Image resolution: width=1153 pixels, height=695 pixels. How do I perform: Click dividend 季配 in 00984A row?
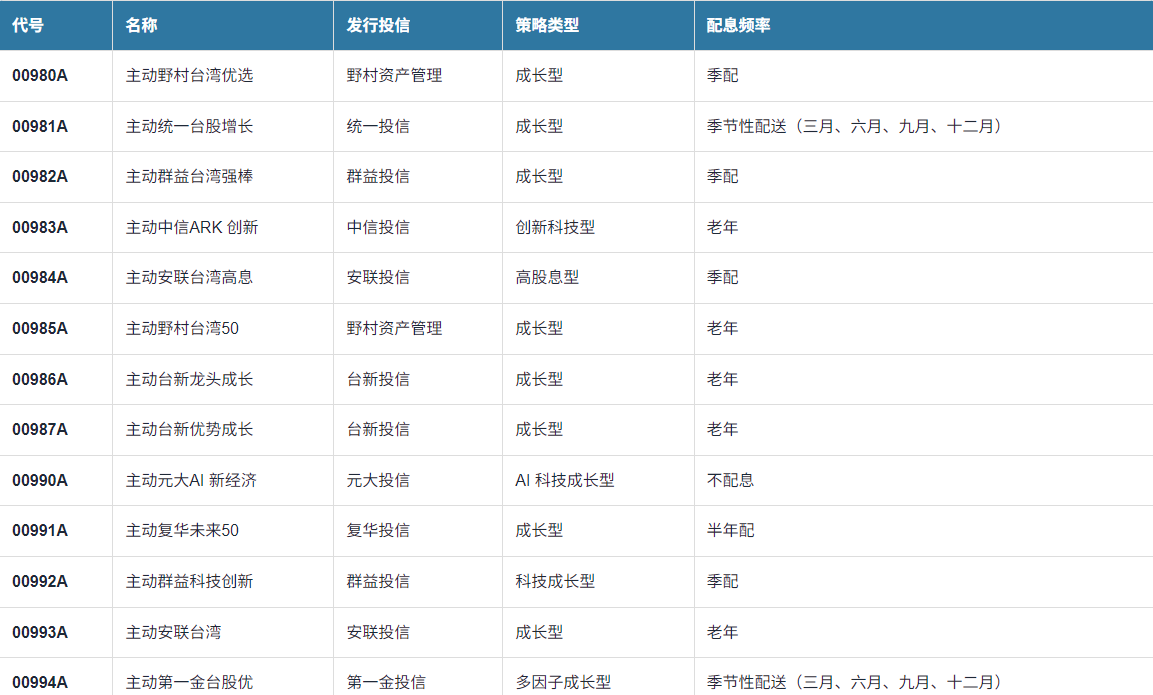coord(722,277)
